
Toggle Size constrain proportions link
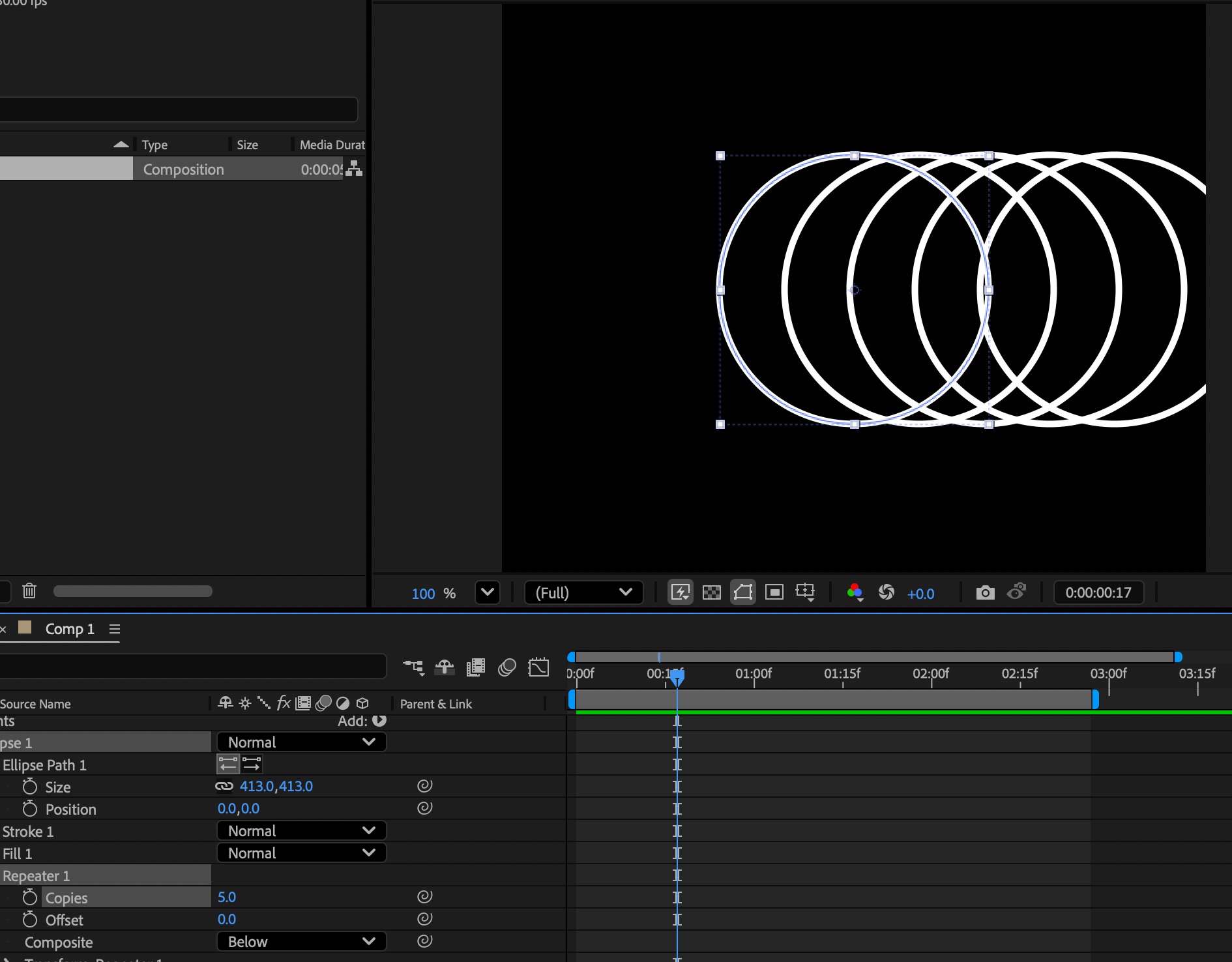coord(224,787)
